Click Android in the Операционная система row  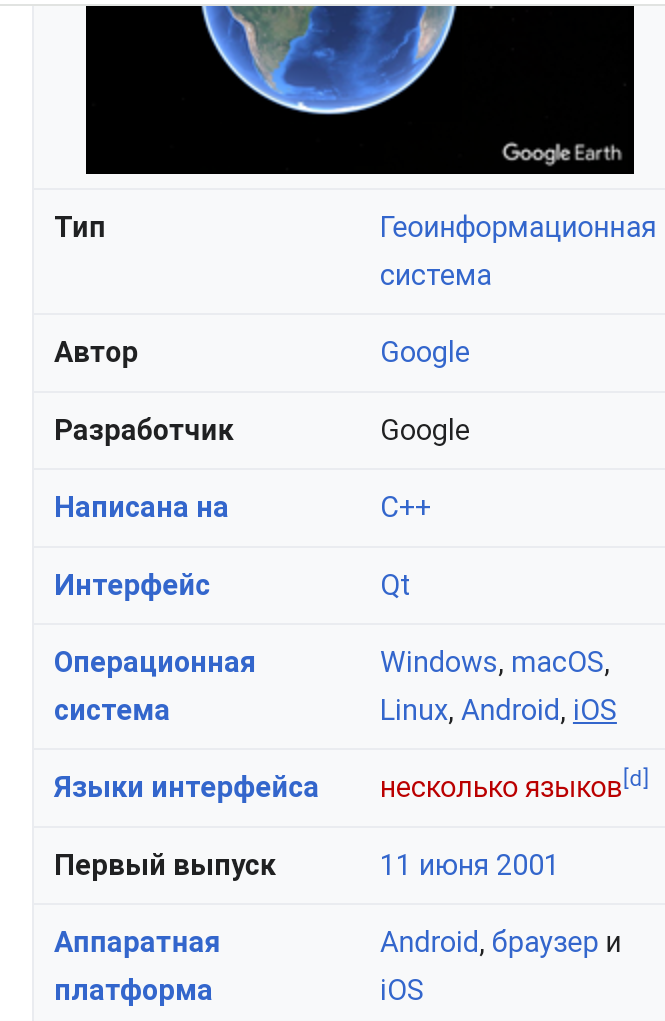pos(510,710)
